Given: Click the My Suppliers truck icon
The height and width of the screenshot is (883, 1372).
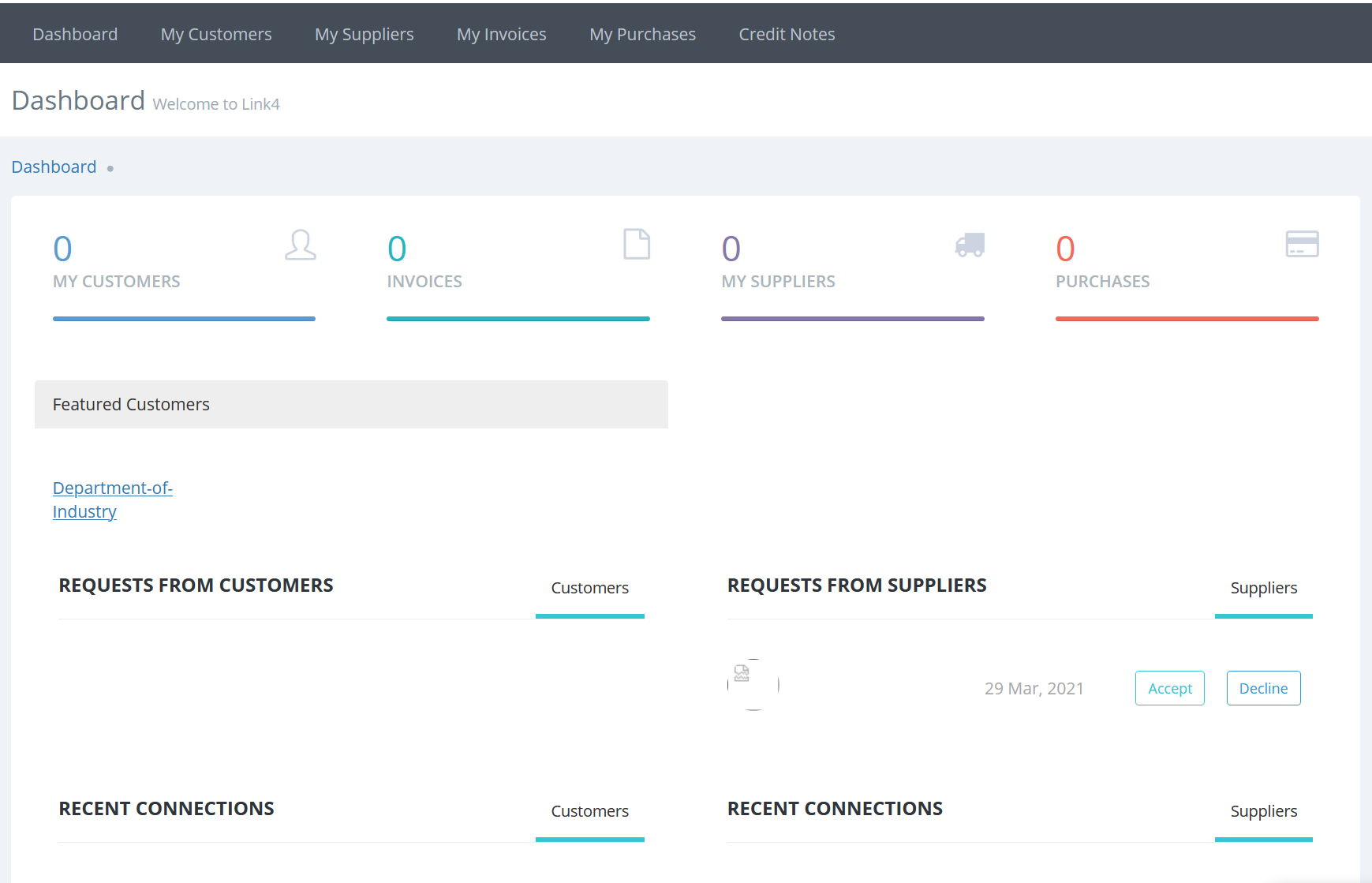Looking at the screenshot, I should point(970,245).
